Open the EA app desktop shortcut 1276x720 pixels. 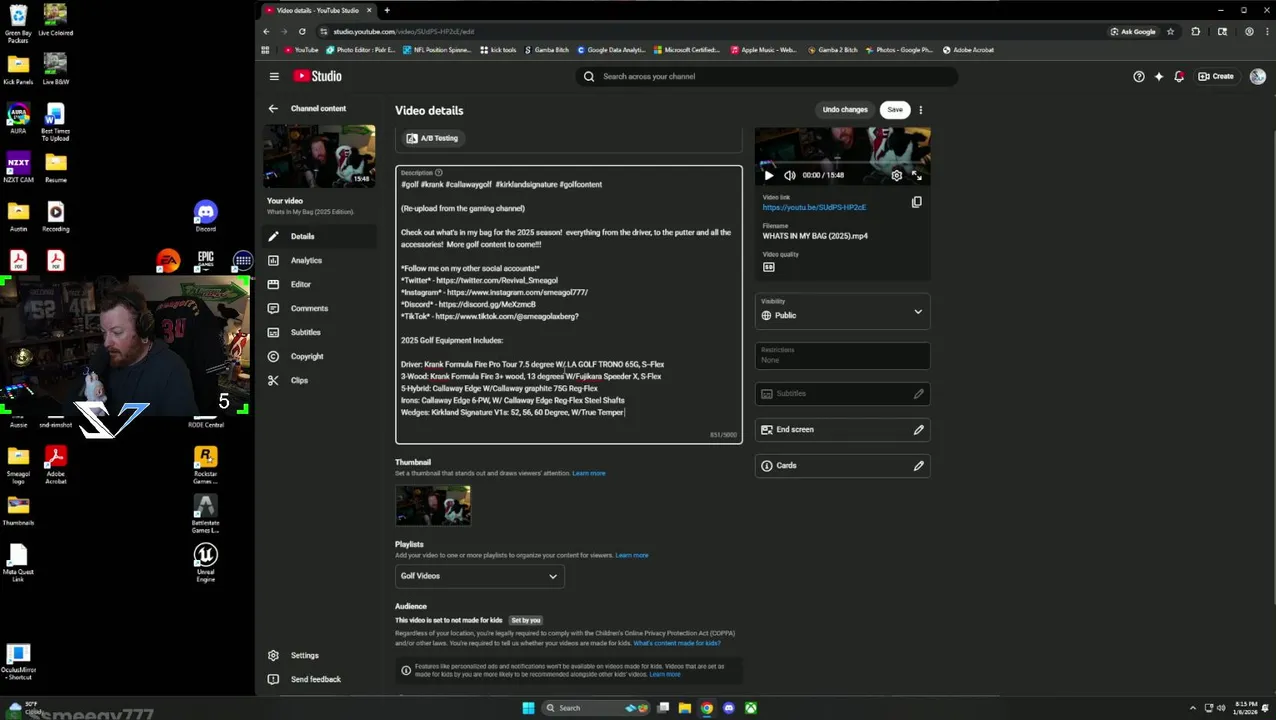pos(168,261)
